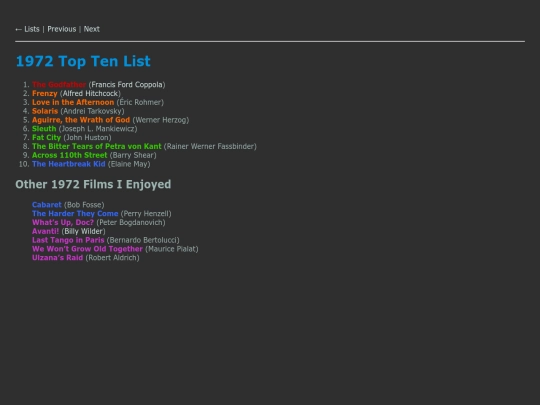The width and height of the screenshot is (540, 405).
Task: Click director name Andrei Tarkovsky
Action: [x=92, y=111]
